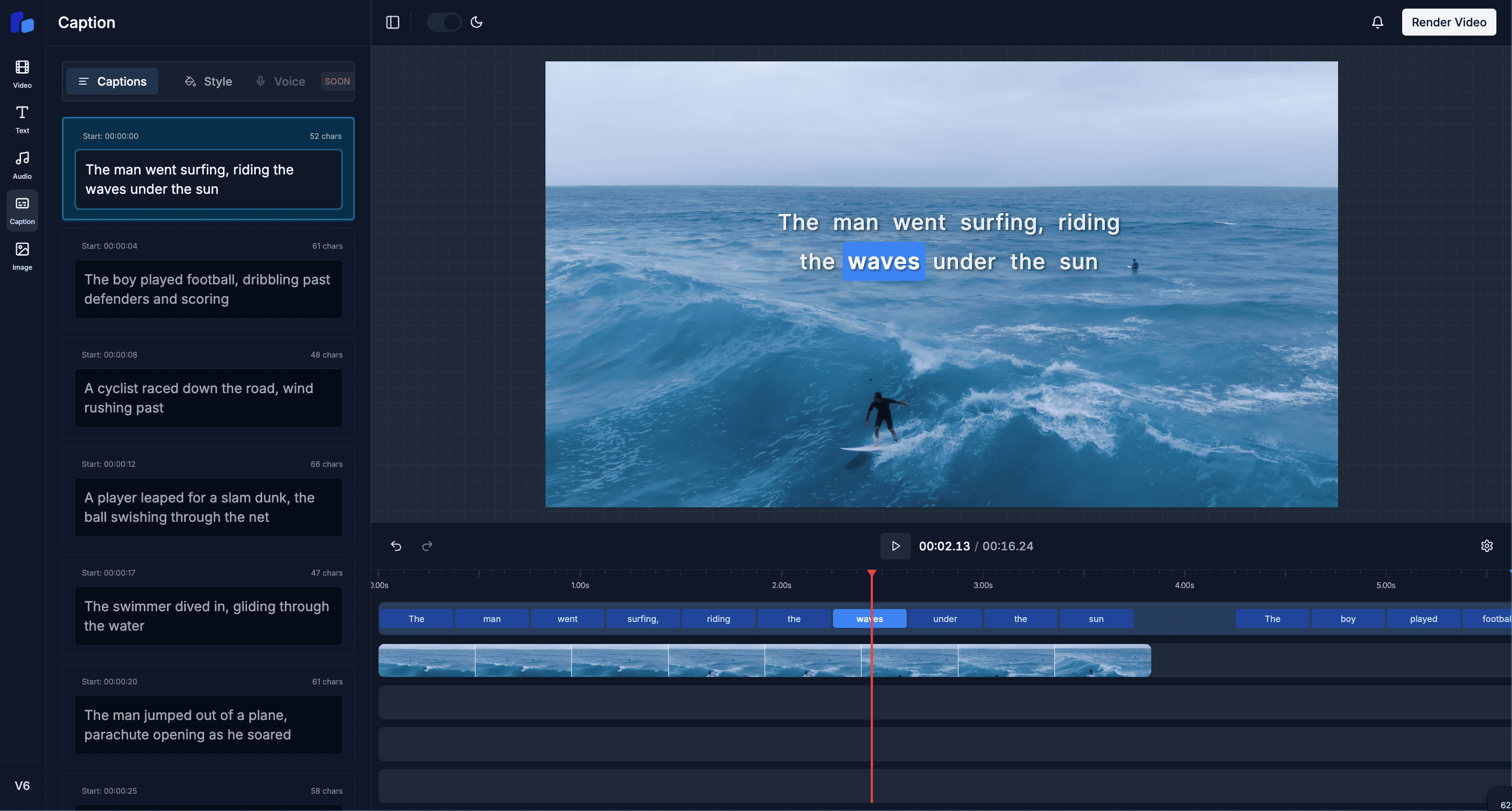Toggle dark mode switch
This screenshot has height=811, width=1512.
click(444, 22)
